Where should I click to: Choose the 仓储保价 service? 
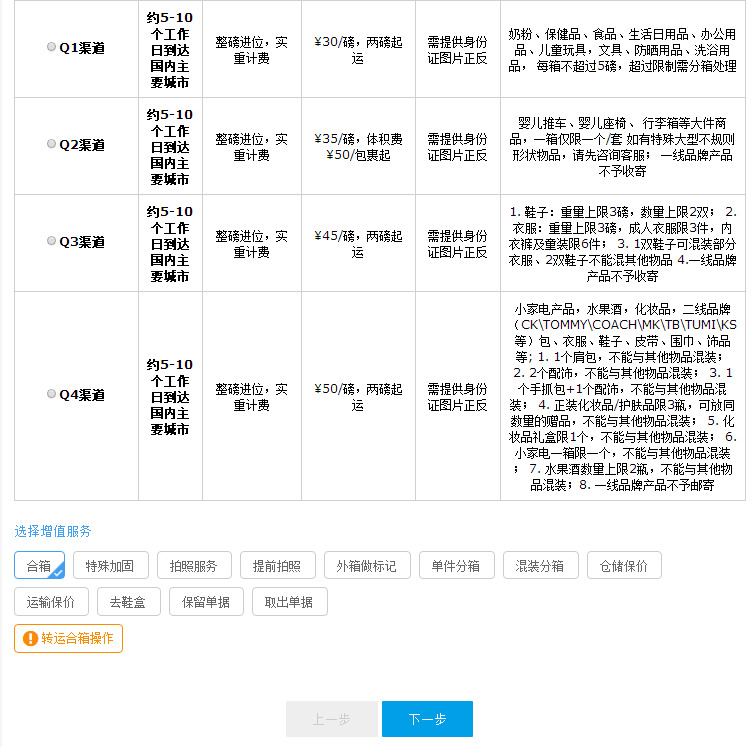[x=624, y=565]
